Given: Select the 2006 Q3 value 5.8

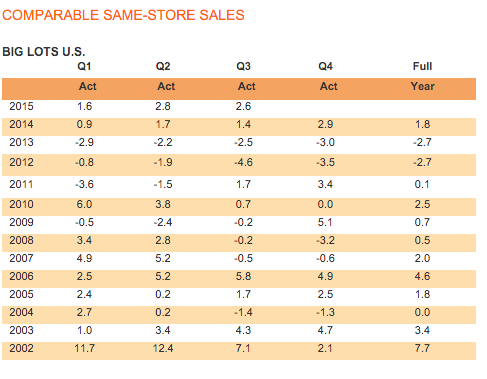Looking at the screenshot, I should 243,276.
